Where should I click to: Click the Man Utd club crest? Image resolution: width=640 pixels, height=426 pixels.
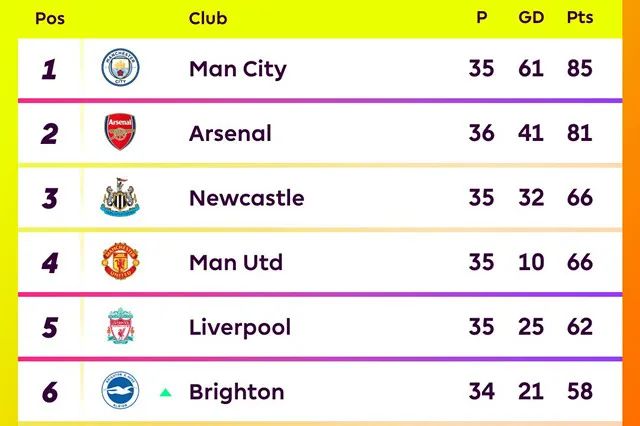point(120,261)
